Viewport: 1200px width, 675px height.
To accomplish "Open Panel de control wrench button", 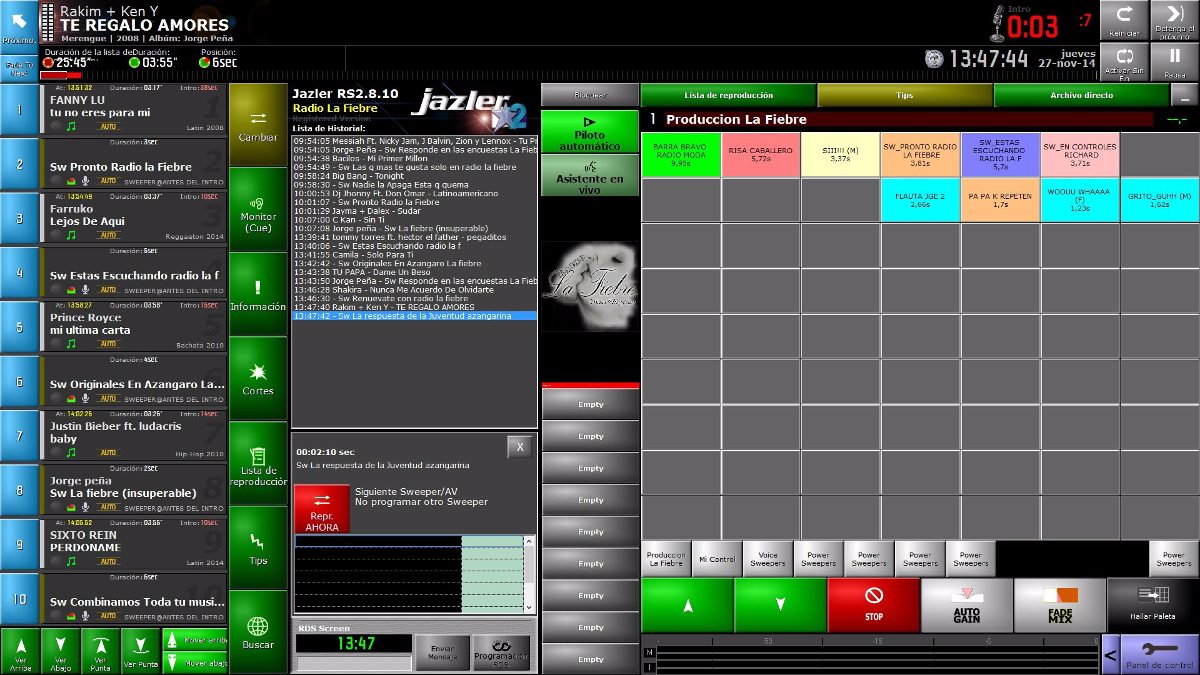I will click(1159, 655).
